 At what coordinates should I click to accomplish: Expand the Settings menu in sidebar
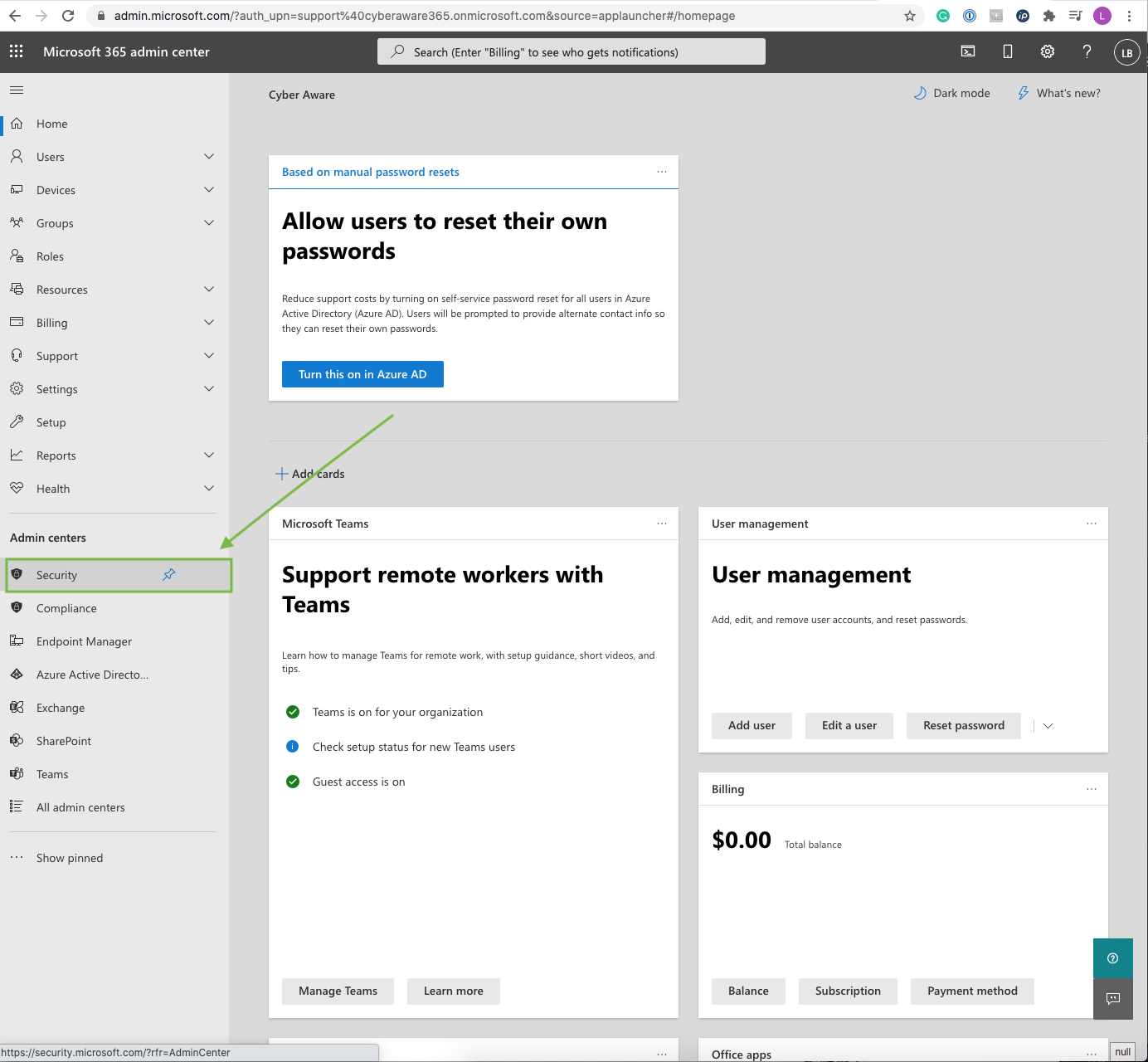[x=209, y=388]
